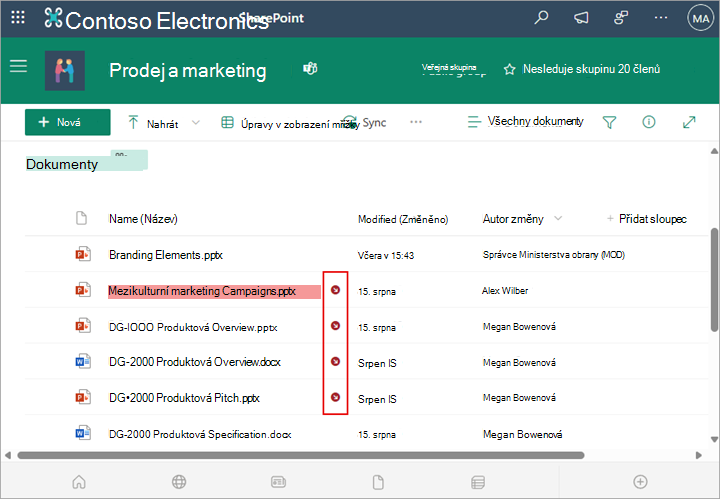This screenshot has height=499, width=720.
Task: Open the news tab in bottom bar
Action: click(x=279, y=482)
